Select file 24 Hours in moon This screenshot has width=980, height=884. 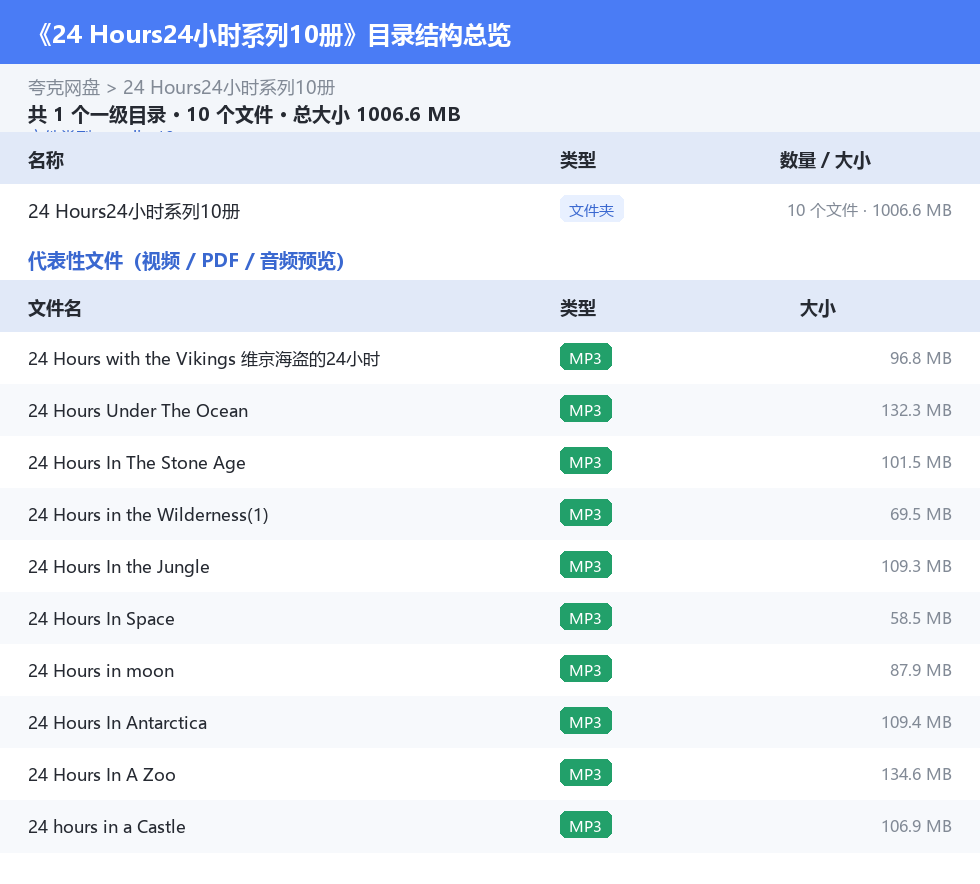tap(490, 670)
